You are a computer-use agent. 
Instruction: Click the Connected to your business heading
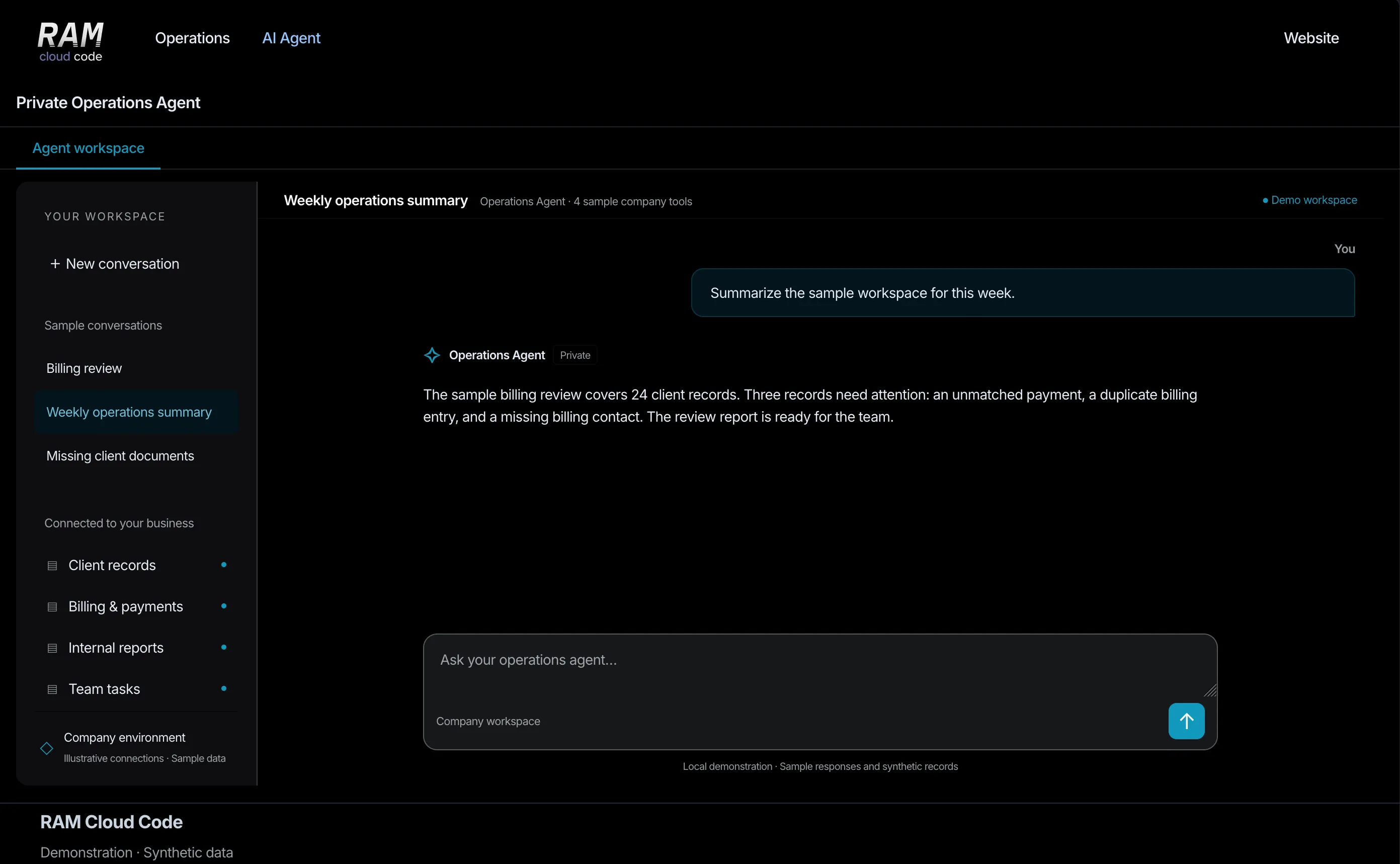pos(119,523)
